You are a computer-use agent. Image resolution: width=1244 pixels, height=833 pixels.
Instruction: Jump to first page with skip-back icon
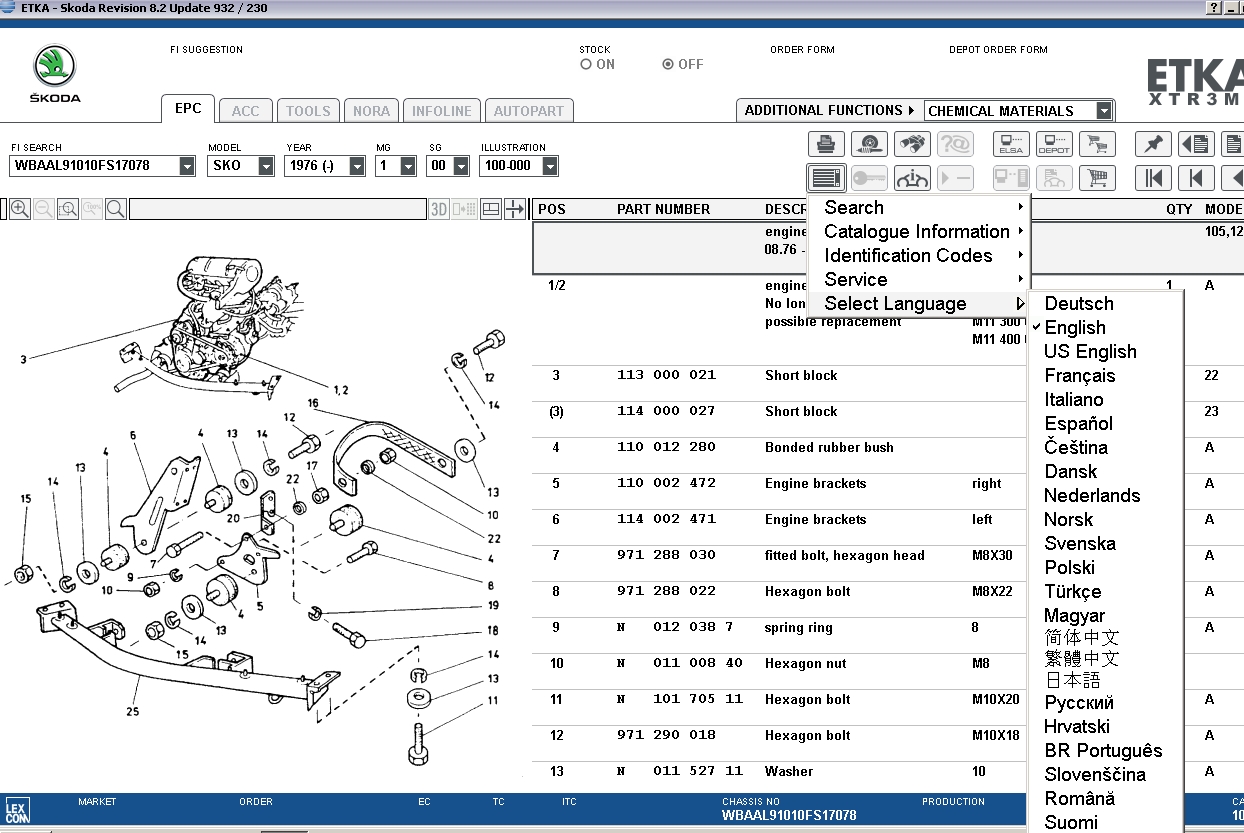pos(1152,179)
